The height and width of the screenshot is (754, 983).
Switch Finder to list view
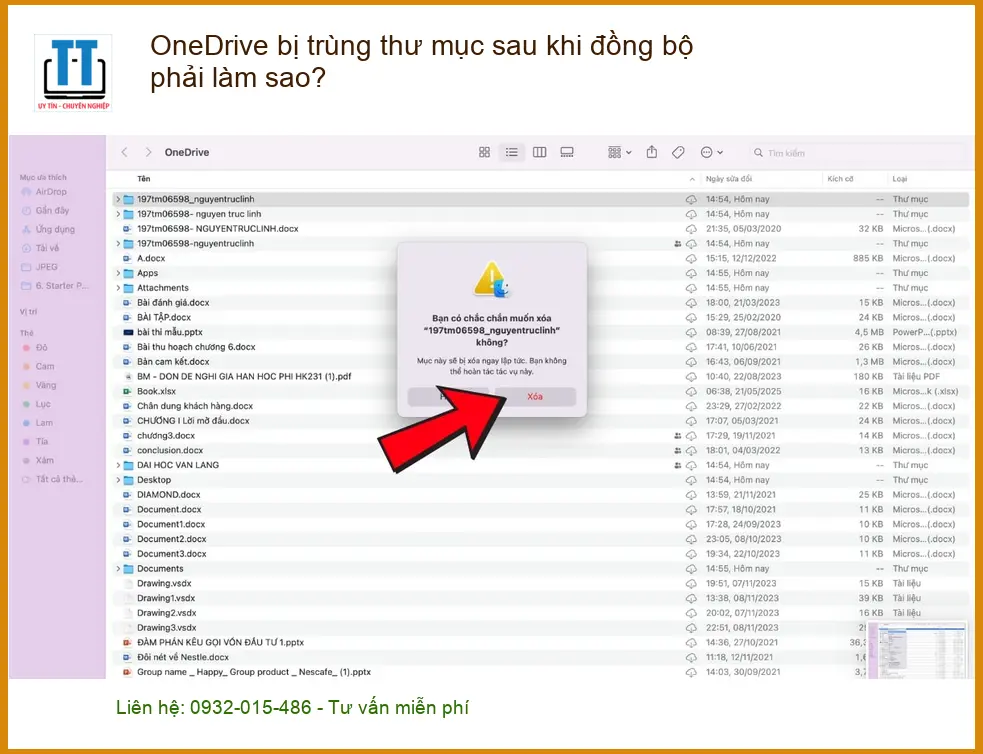(512, 152)
